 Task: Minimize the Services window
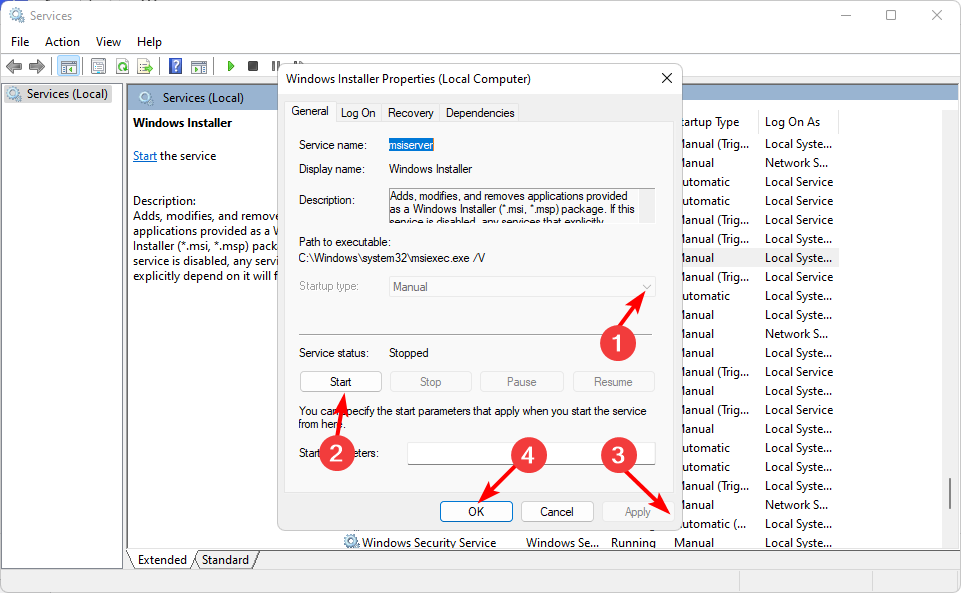tap(846, 15)
